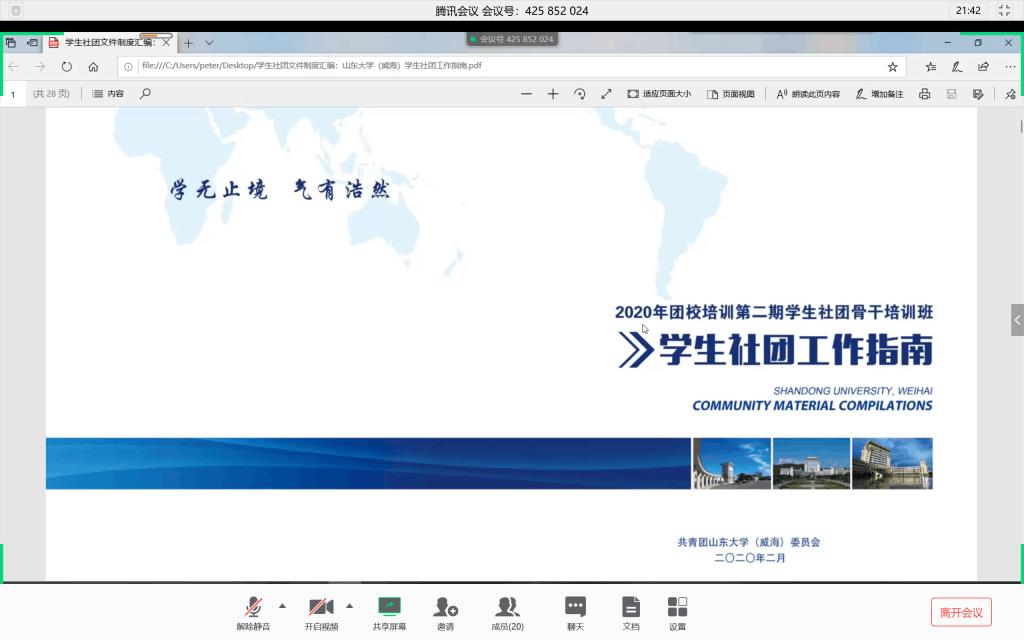Open the page view menu

point(730,94)
